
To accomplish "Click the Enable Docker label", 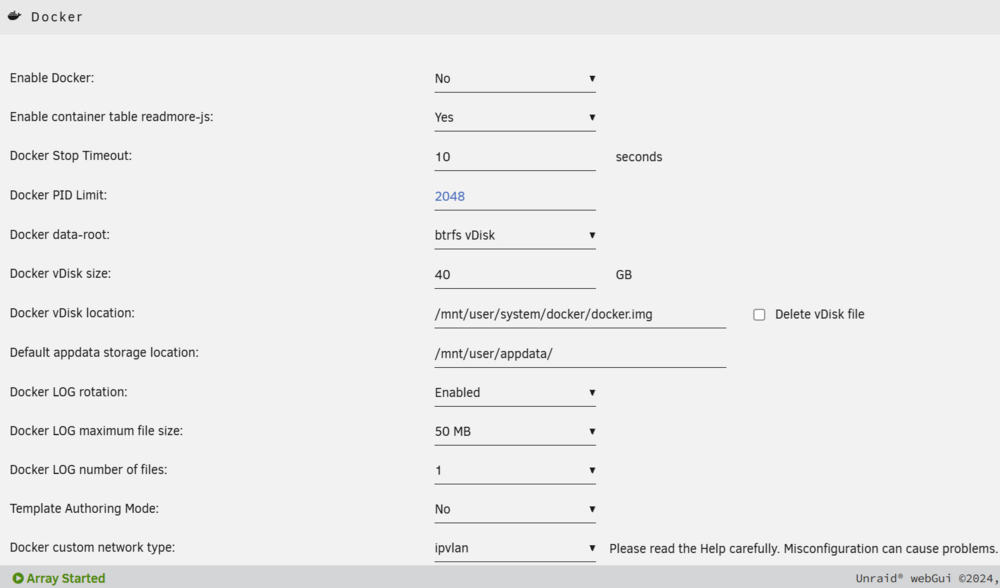I will pyautogui.click(x=52, y=78).
